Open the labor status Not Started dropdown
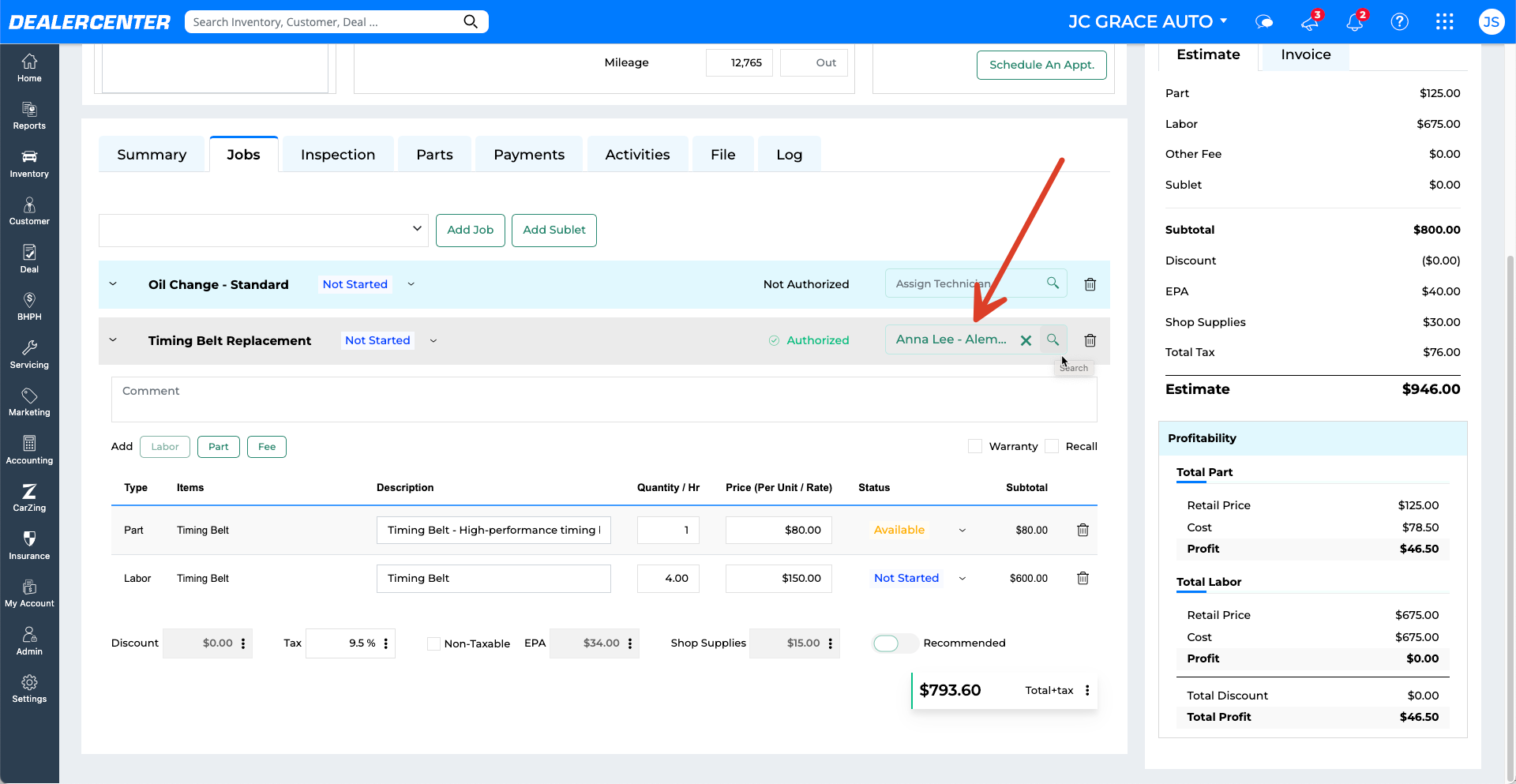 962,579
